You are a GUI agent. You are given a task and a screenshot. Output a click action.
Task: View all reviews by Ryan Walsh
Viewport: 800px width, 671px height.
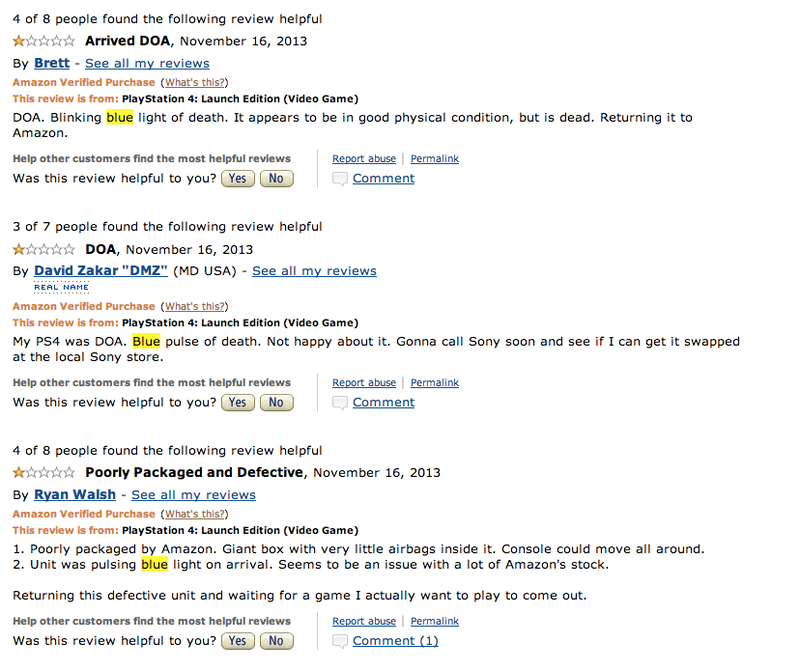(194, 495)
